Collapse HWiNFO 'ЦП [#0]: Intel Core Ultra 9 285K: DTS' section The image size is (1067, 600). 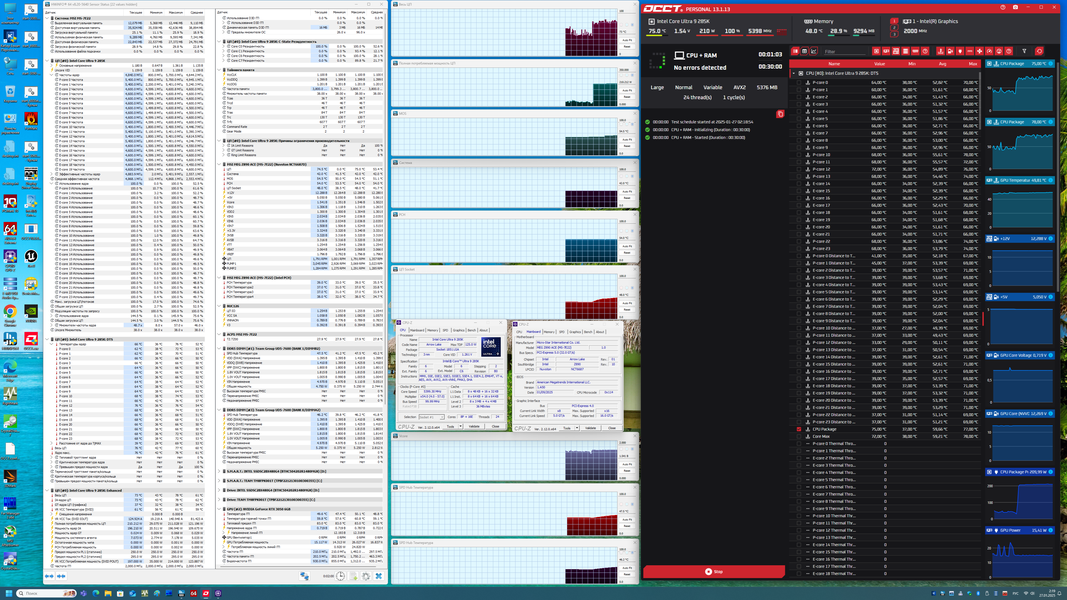pos(48,339)
